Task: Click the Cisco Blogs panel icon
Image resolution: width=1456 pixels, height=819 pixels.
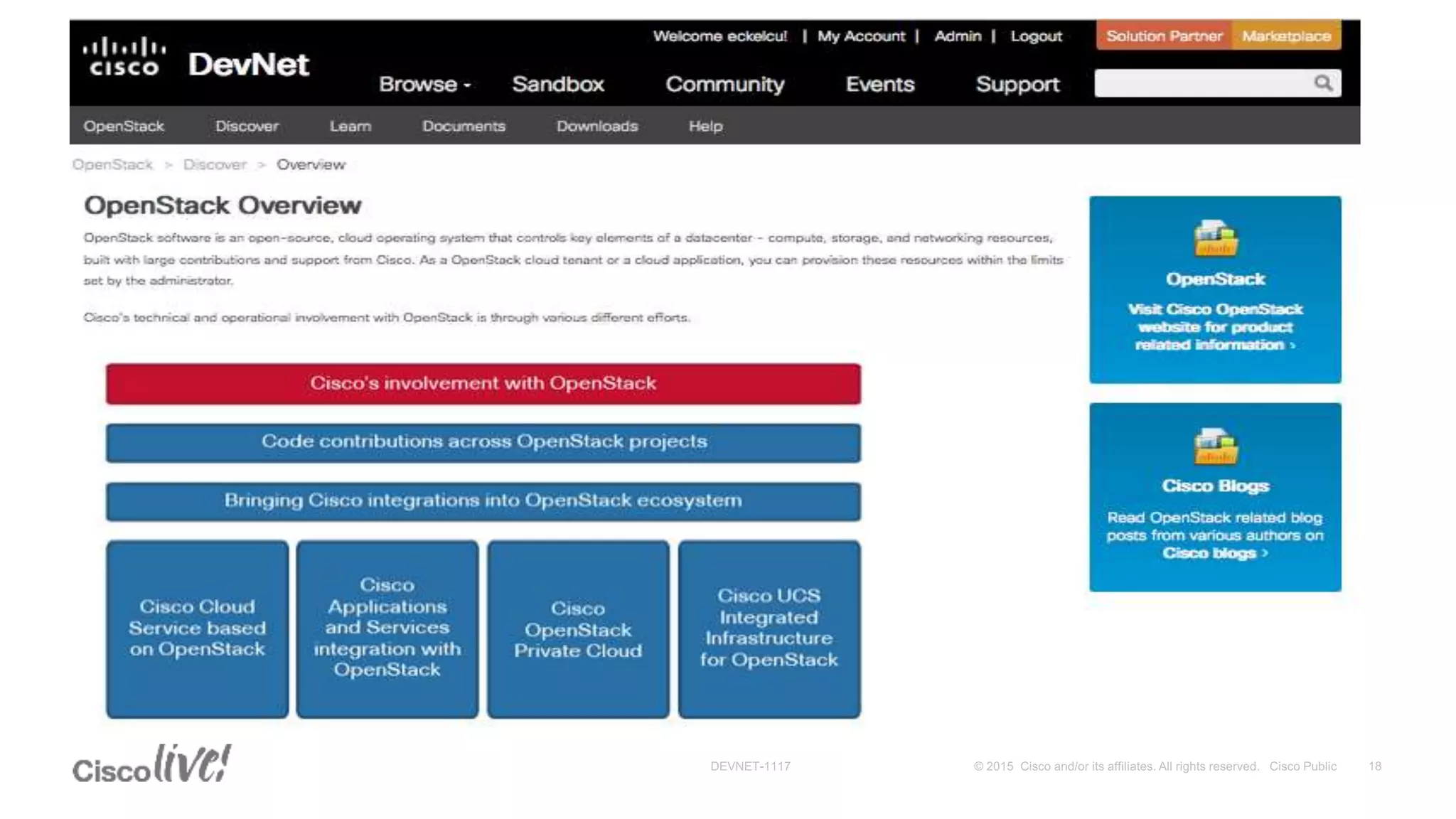Action: tap(1216, 446)
